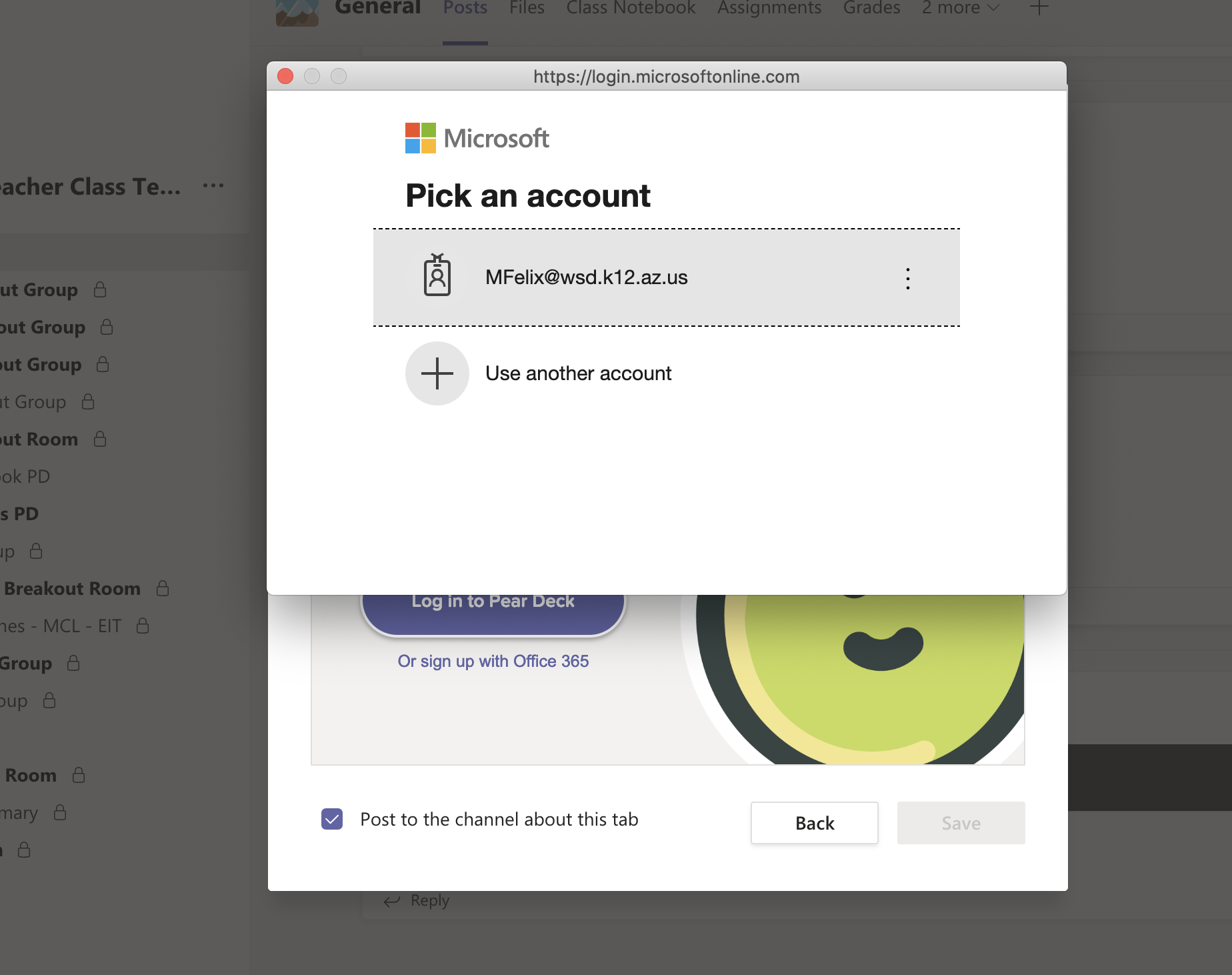Expand the 2 more tabs dropdown
Image resolution: width=1232 pixels, height=975 pixels.
[x=961, y=8]
